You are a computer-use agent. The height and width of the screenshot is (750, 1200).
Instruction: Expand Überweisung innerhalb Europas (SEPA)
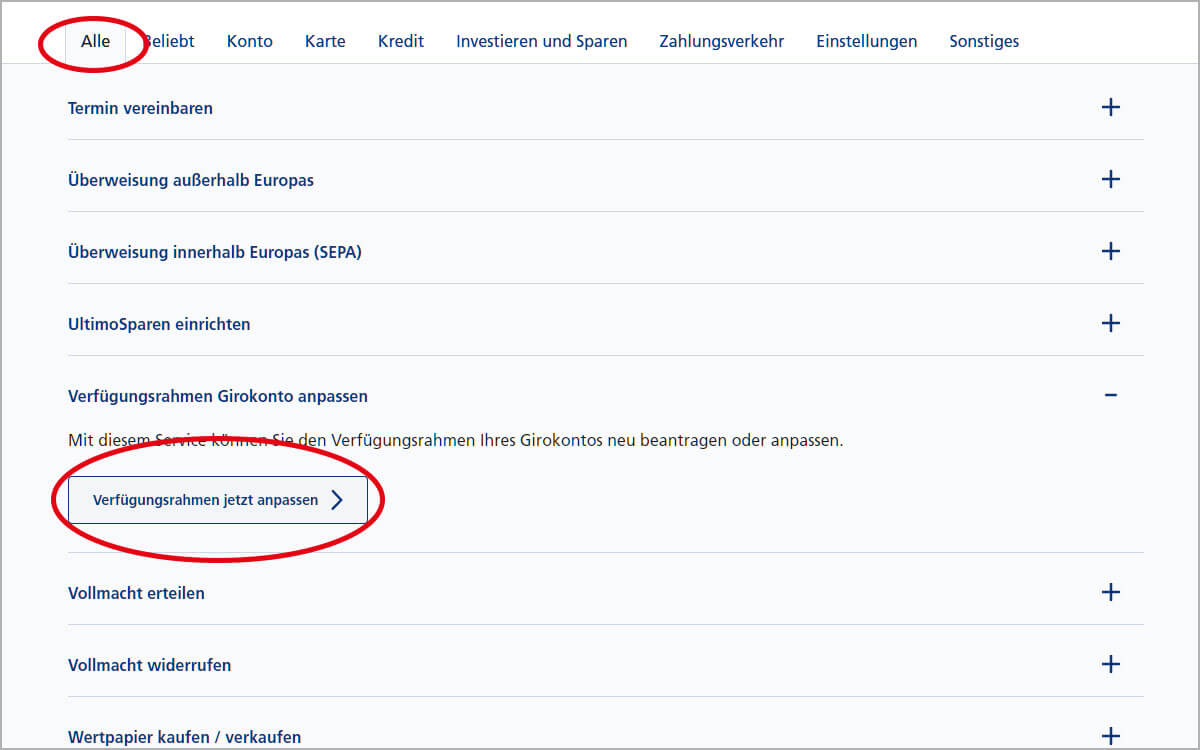tap(1110, 251)
